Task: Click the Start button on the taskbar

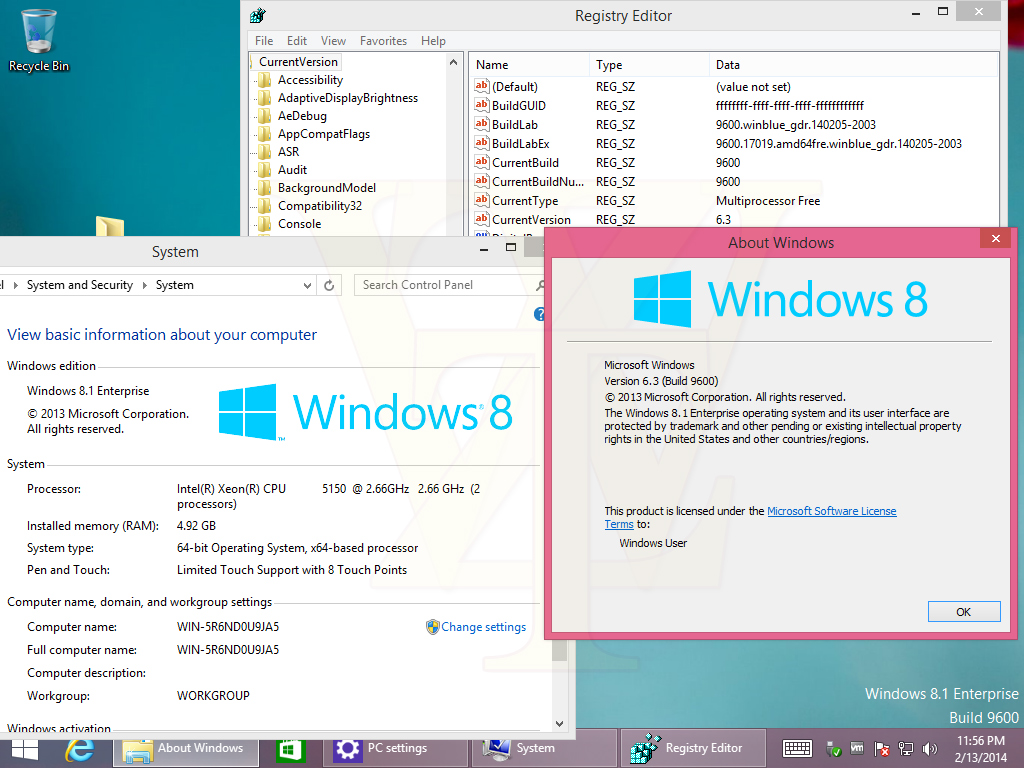Action: click(25, 748)
